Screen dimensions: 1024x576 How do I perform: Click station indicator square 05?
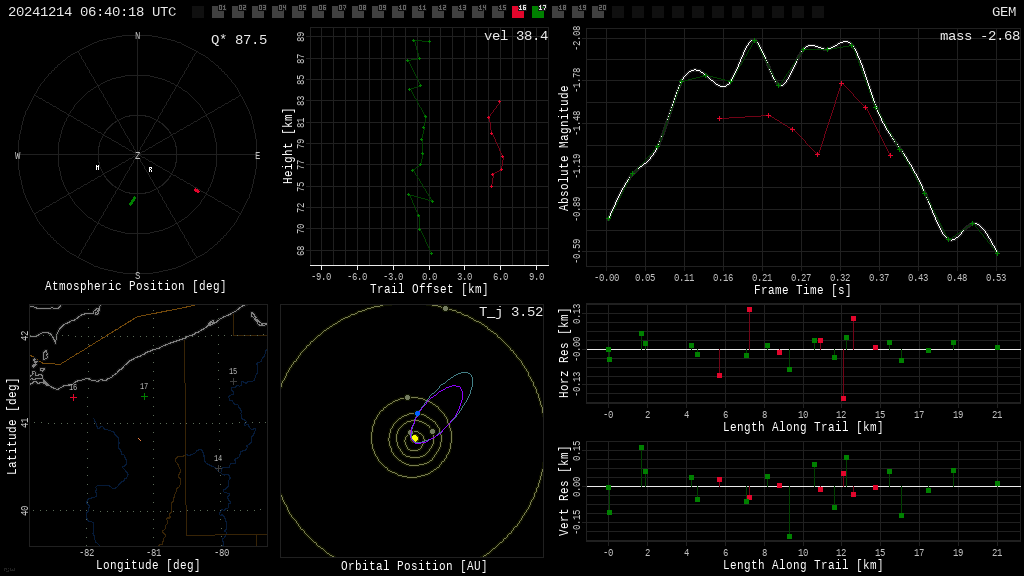pos(298,12)
